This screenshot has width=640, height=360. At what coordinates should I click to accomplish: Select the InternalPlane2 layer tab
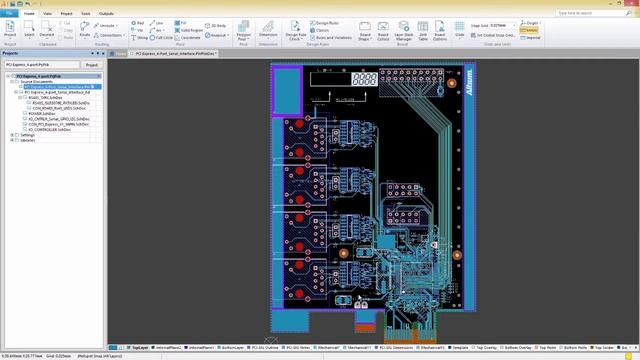coord(167,348)
